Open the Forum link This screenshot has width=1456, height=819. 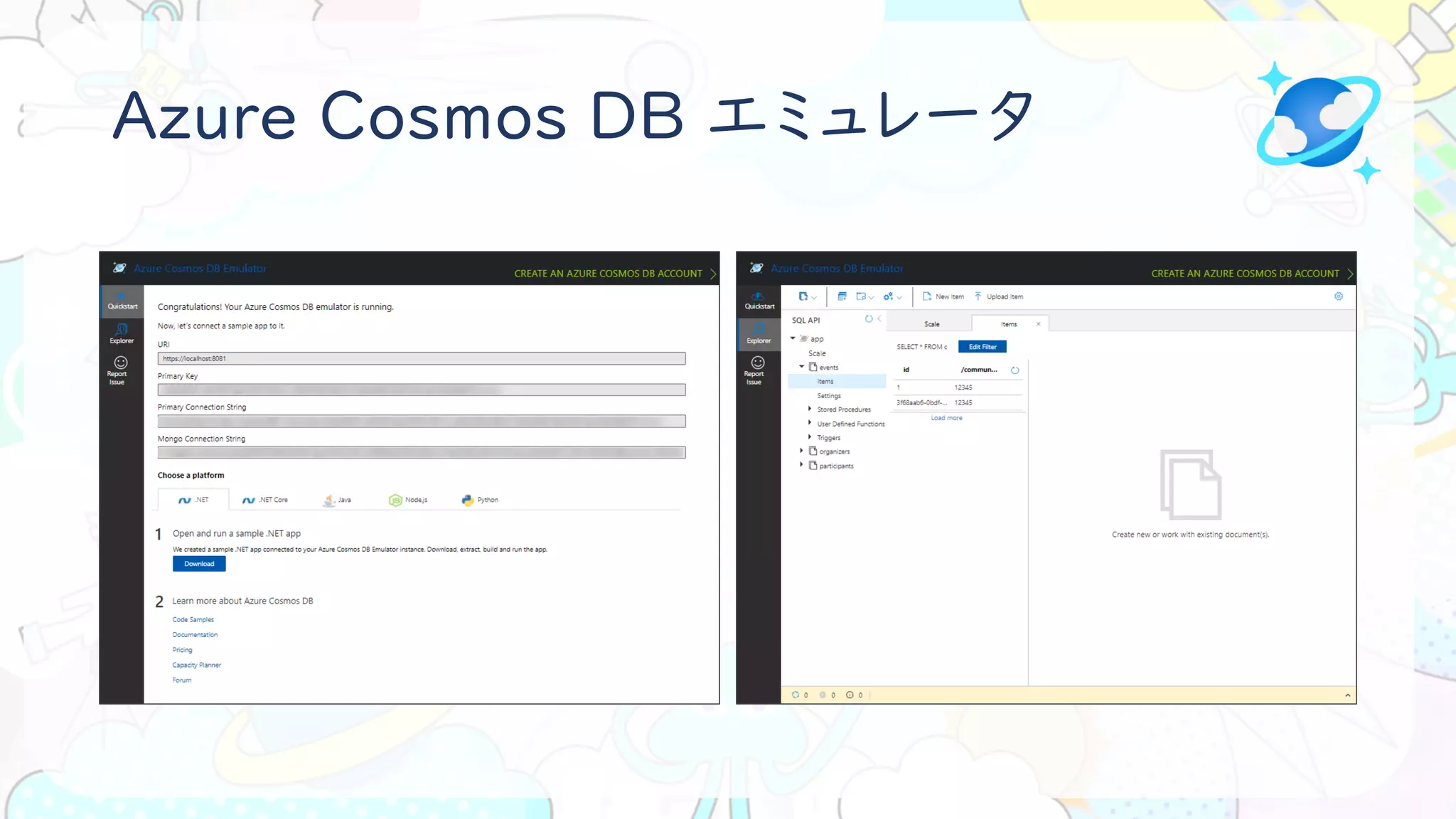point(181,680)
